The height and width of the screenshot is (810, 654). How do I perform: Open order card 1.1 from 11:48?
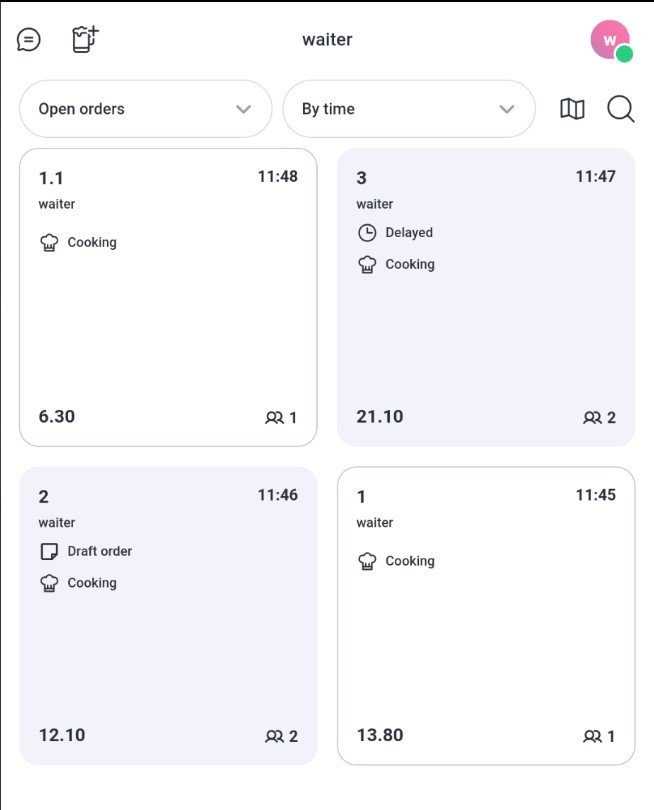click(168, 298)
